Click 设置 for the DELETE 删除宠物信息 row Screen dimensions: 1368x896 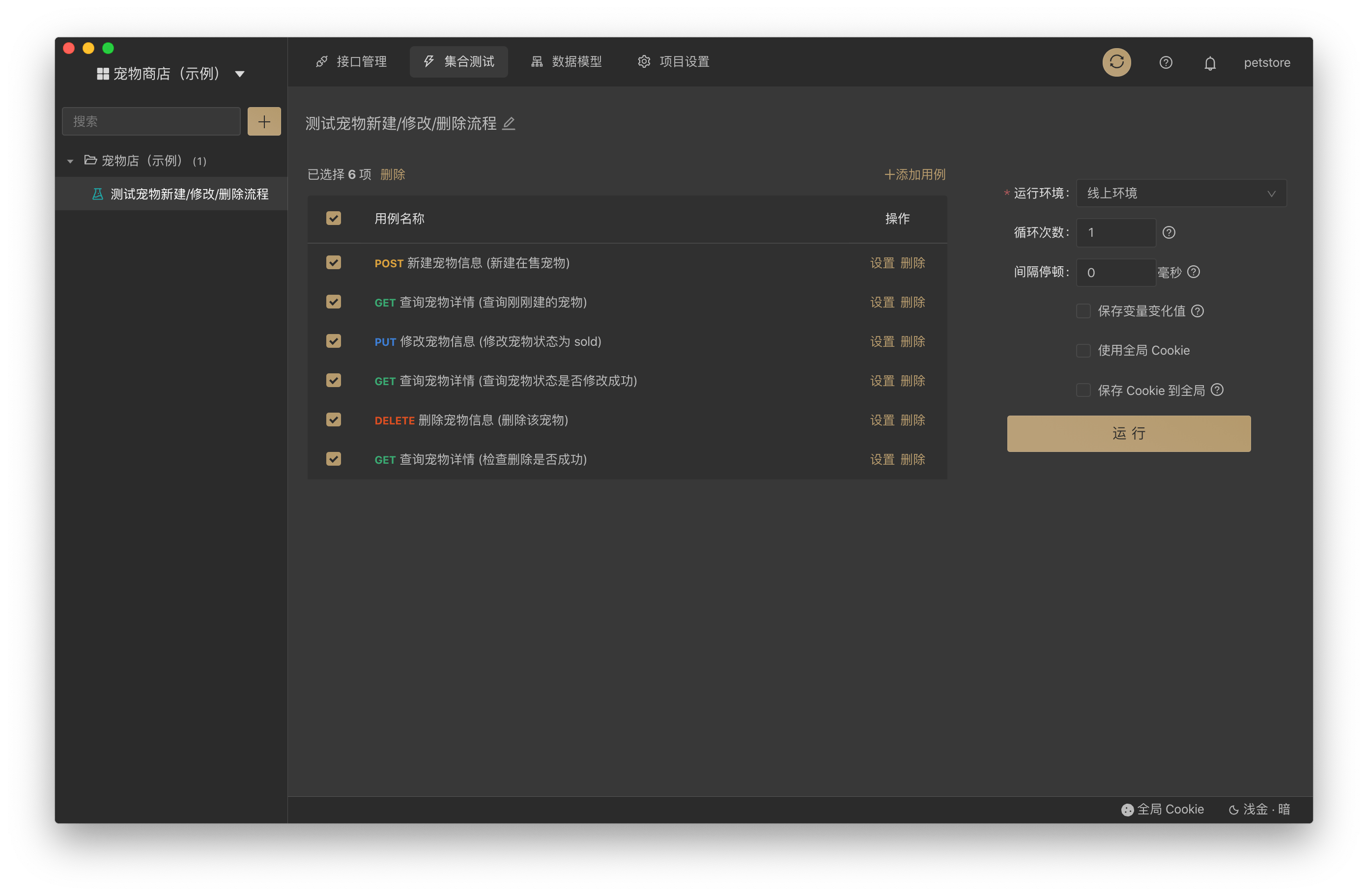(x=883, y=420)
